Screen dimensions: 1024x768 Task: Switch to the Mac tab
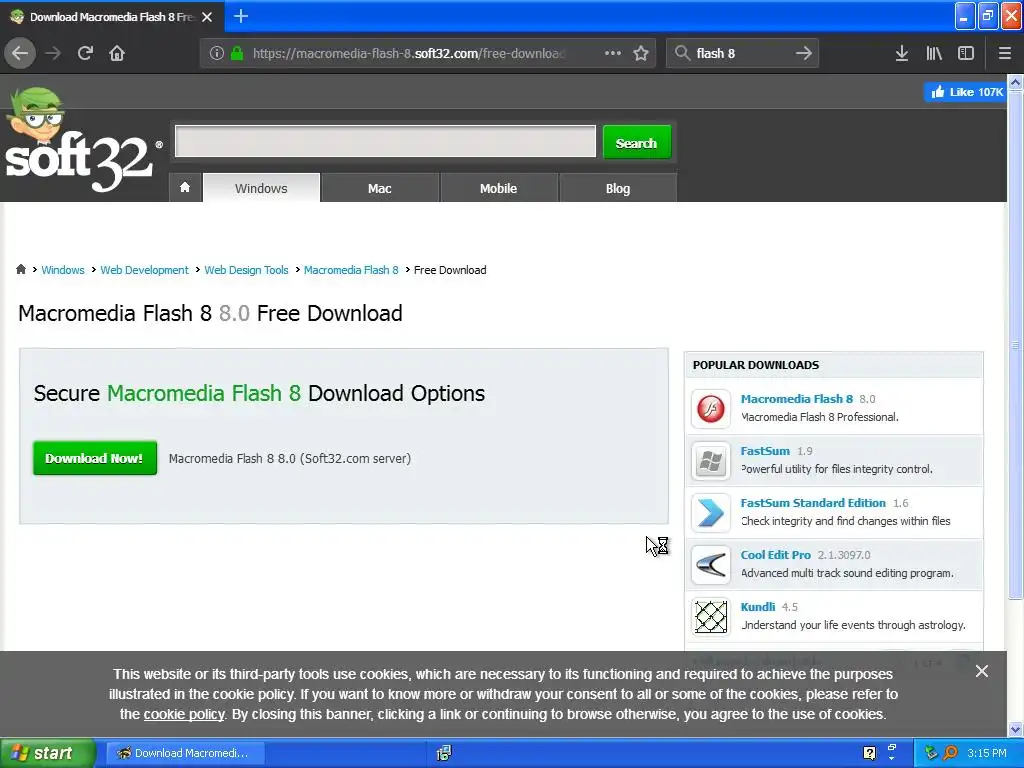pos(379,188)
